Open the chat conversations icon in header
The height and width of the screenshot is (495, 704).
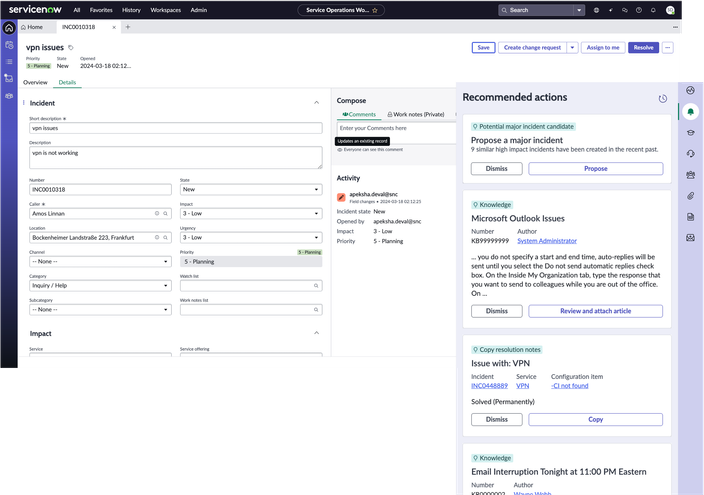click(625, 10)
